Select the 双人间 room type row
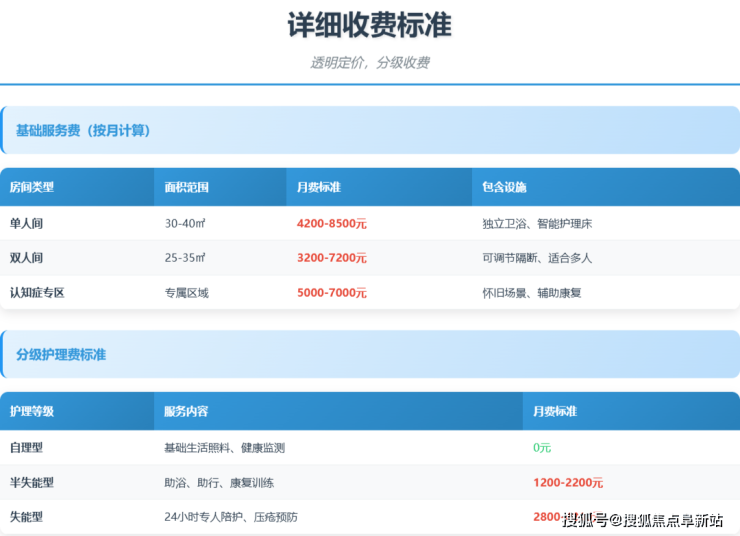Screen dimensions: 740x536 27,258
